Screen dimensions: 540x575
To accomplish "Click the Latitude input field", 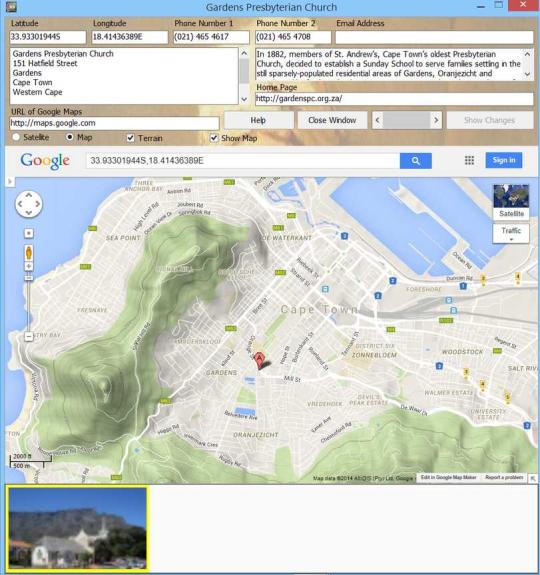I will [48, 37].
